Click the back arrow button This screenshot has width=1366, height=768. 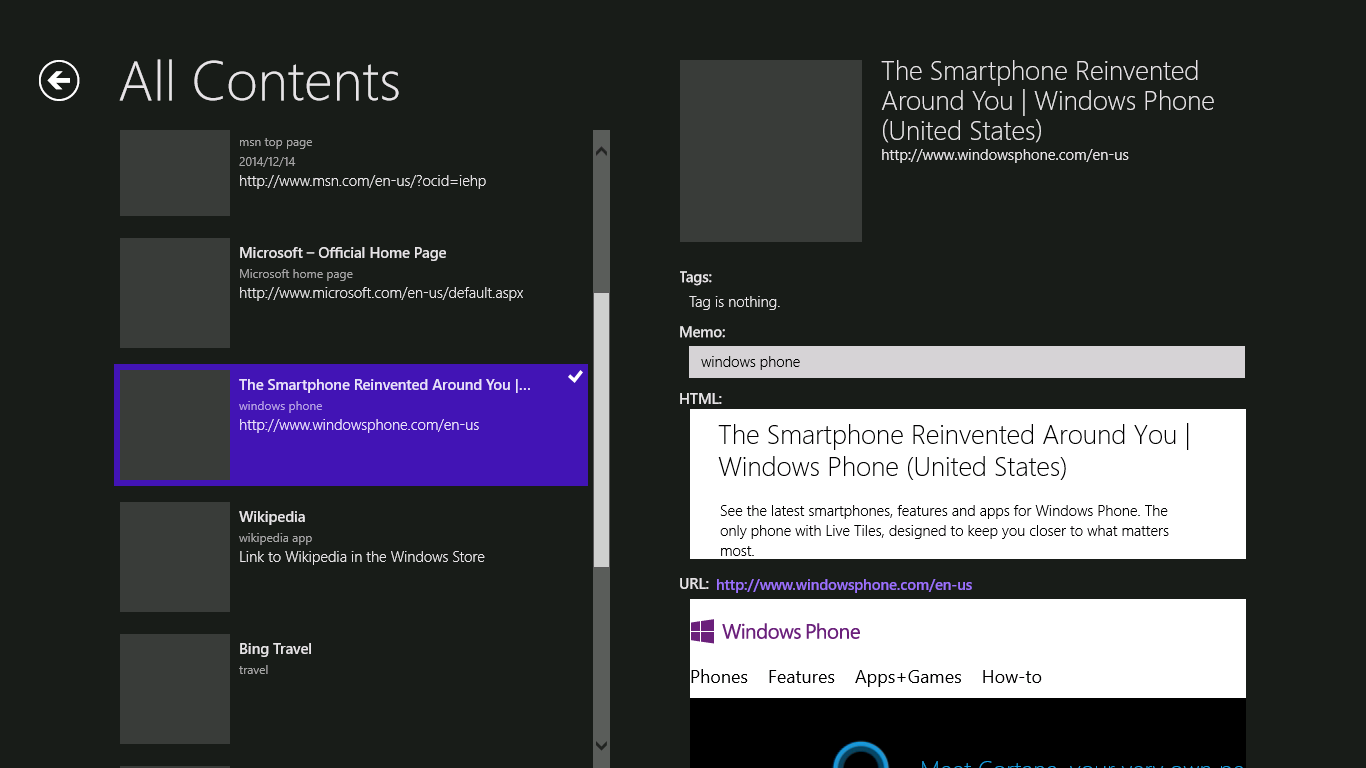pyautogui.click(x=59, y=81)
